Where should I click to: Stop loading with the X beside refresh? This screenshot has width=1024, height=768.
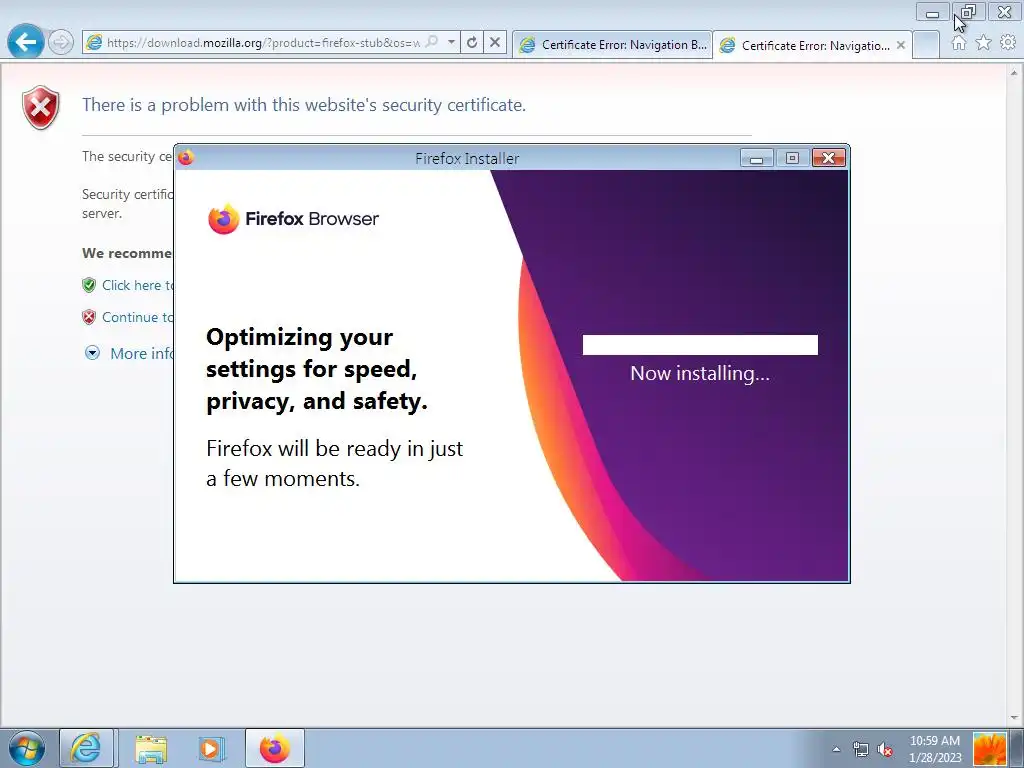pos(495,43)
